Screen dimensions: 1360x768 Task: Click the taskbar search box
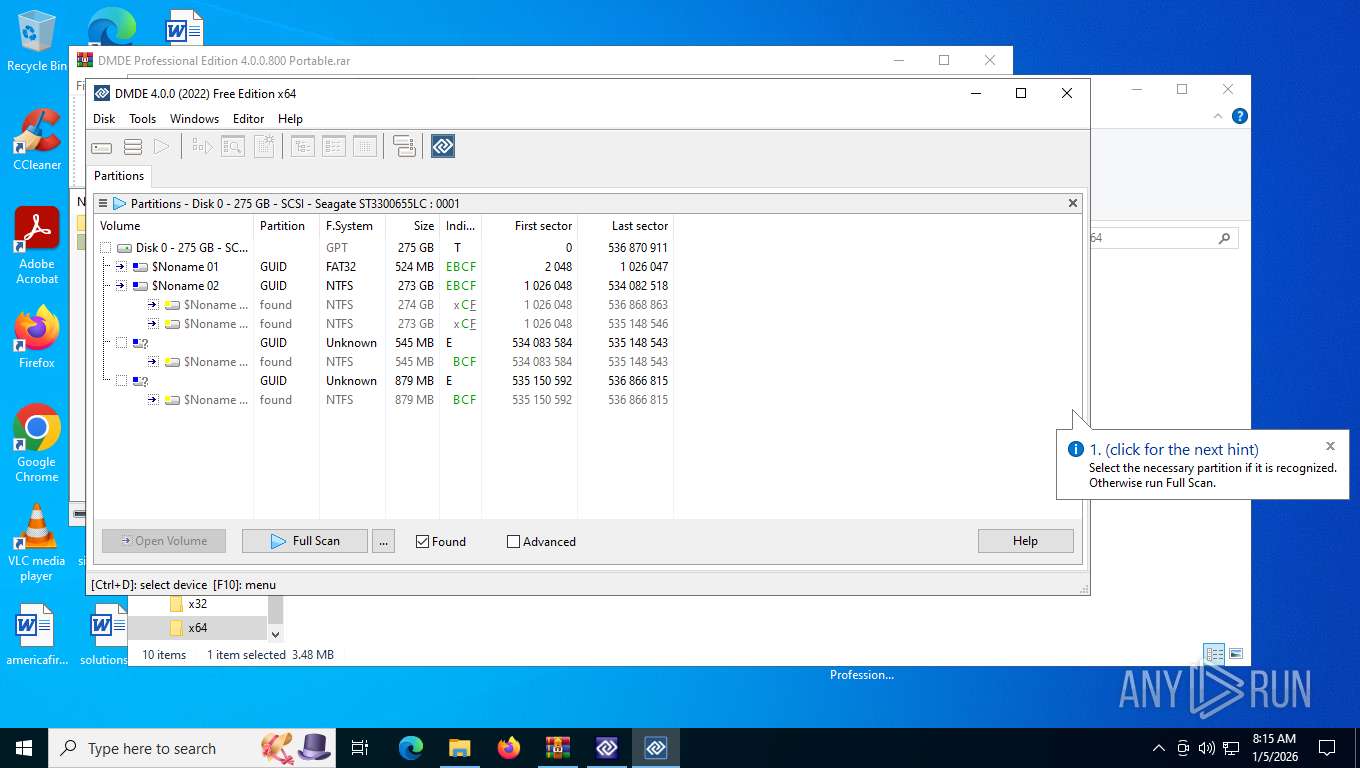click(x=190, y=748)
